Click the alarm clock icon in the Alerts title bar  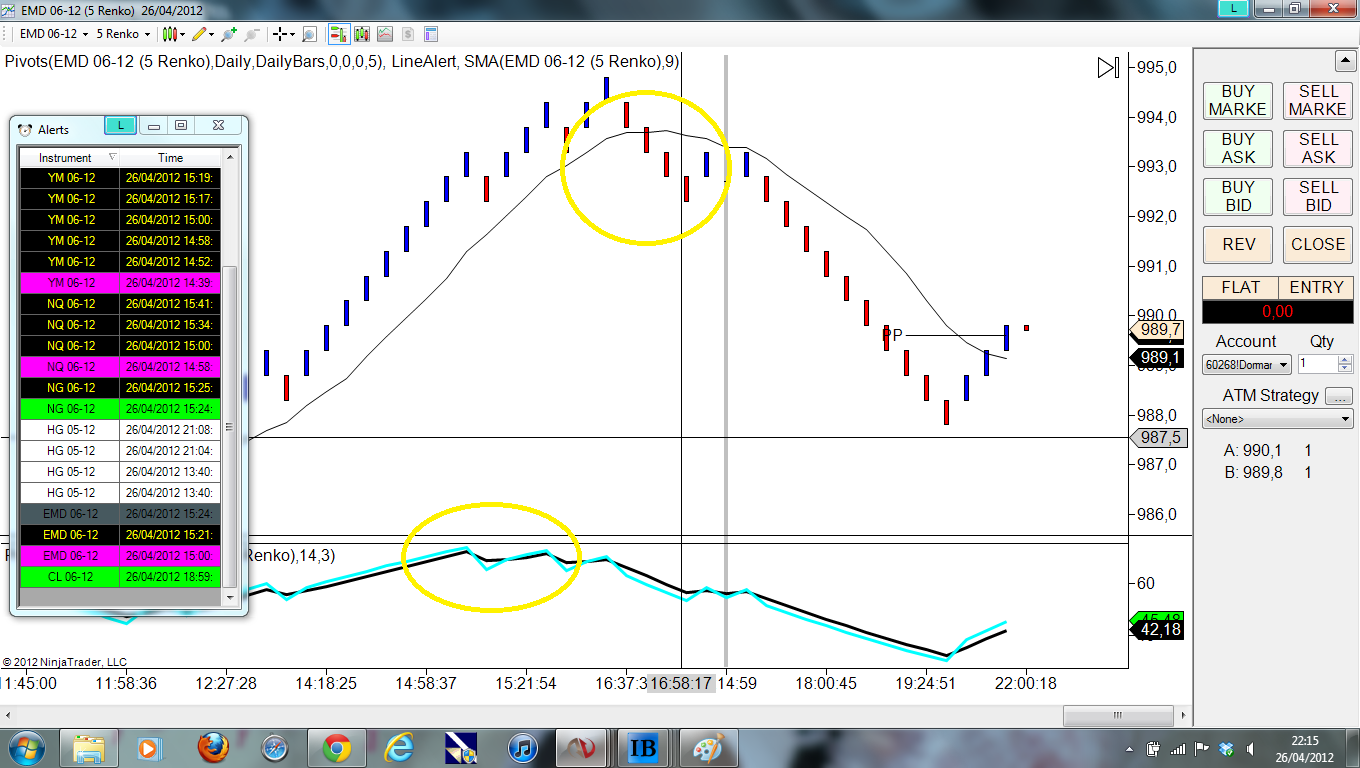[x=25, y=129]
